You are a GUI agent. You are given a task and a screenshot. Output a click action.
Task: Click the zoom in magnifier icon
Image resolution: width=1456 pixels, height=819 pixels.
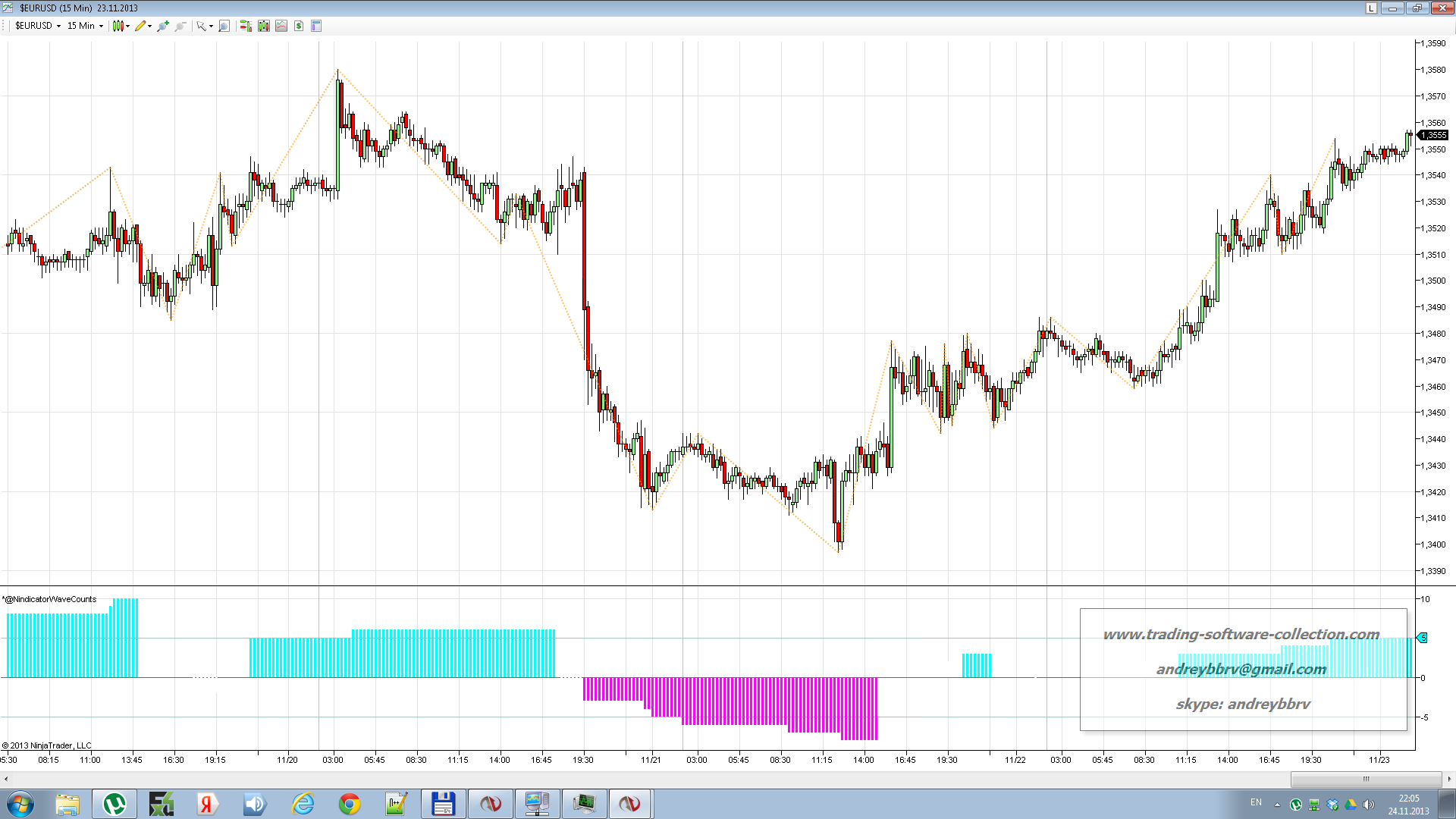tap(162, 26)
